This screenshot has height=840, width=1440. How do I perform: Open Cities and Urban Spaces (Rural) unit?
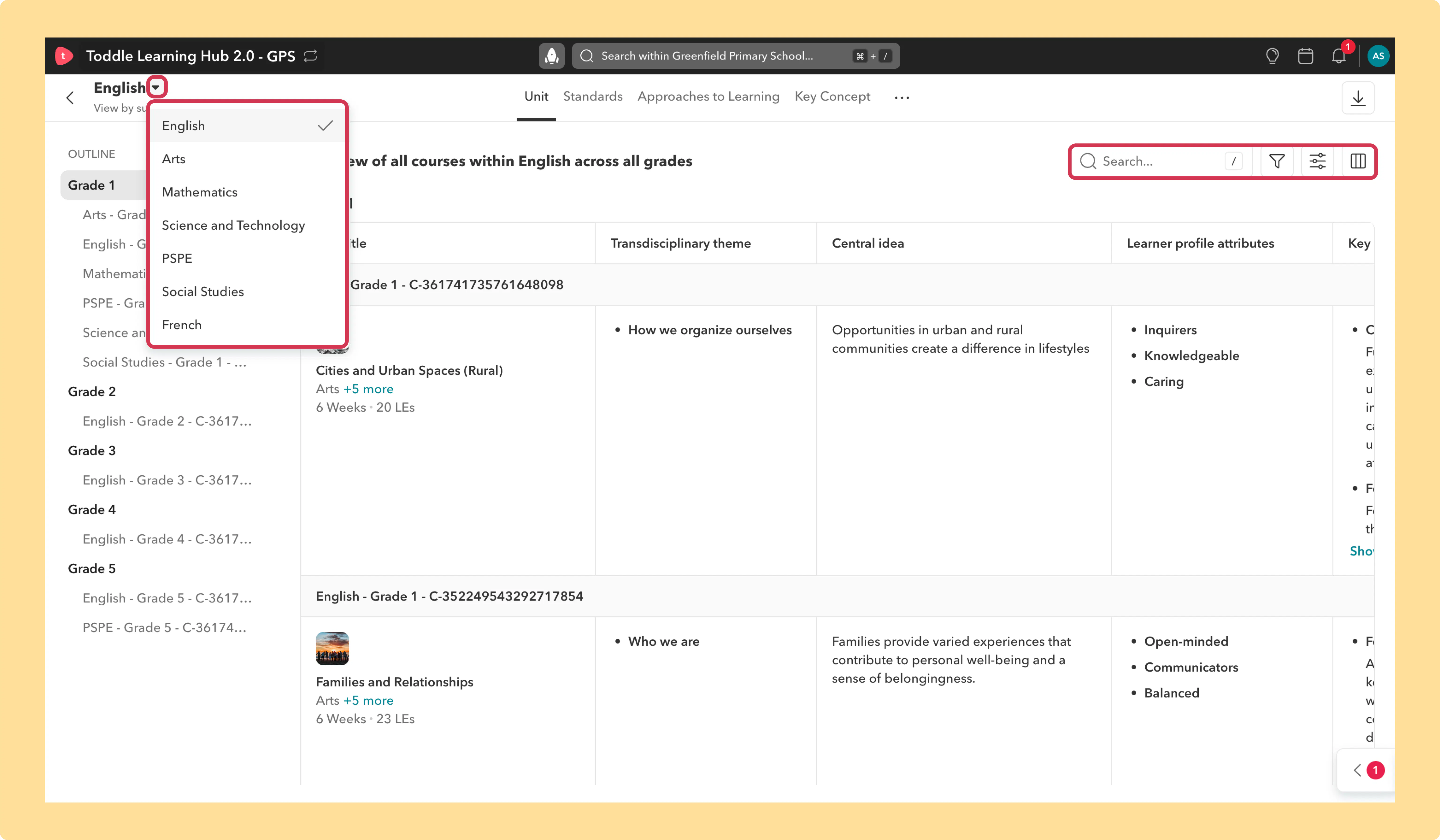409,370
